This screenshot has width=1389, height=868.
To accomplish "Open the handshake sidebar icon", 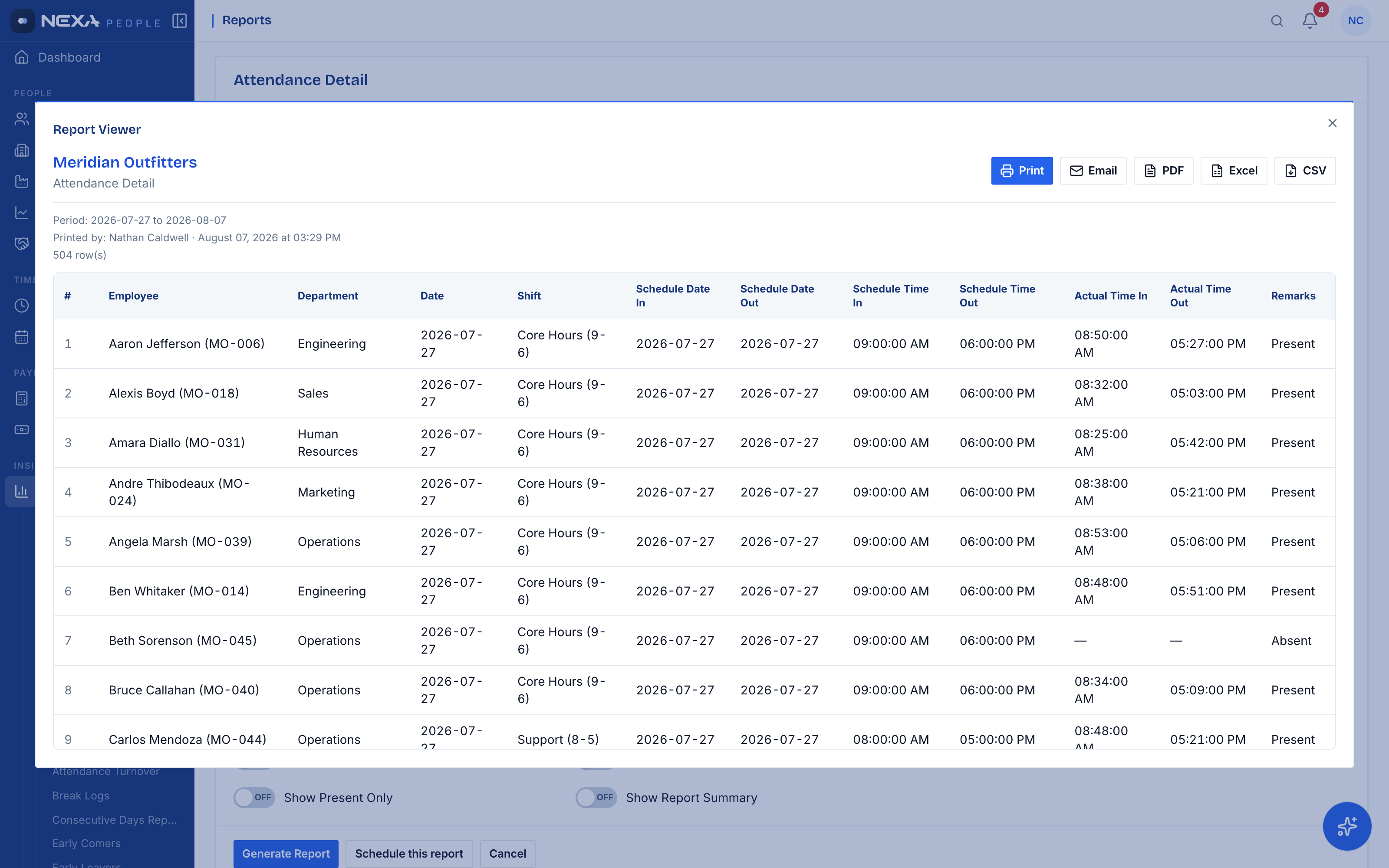I will click(x=21, y=244).
